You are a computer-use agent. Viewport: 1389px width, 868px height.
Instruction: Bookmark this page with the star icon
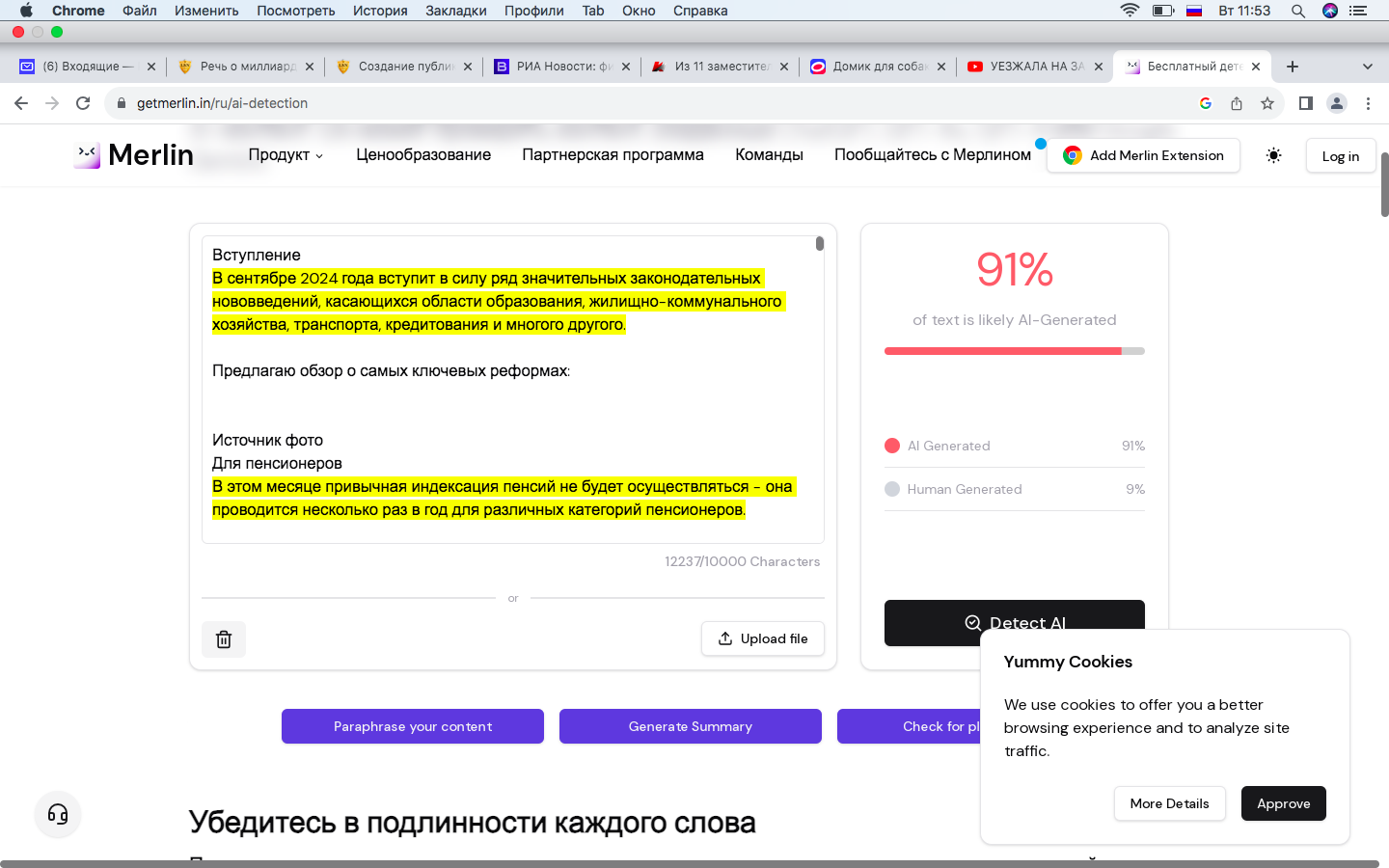pyautogui.click(x=1267, y=103)
